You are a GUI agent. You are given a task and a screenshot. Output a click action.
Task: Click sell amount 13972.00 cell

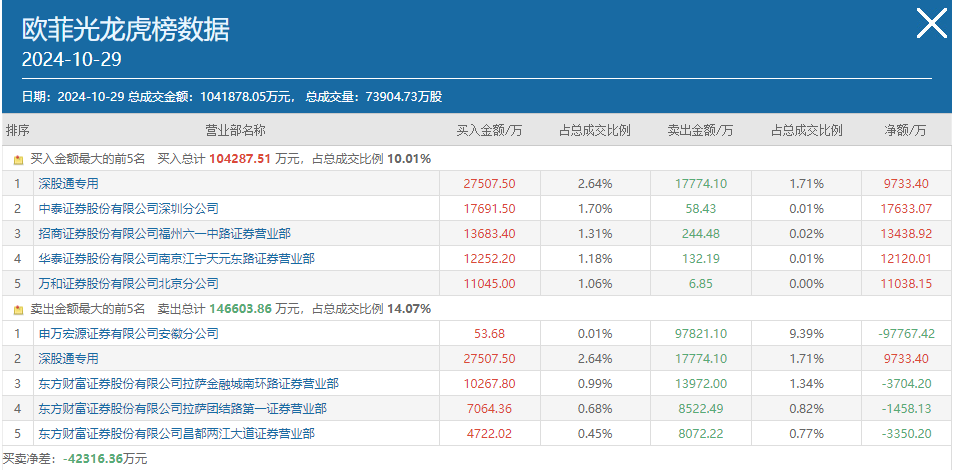click(701, 384)
